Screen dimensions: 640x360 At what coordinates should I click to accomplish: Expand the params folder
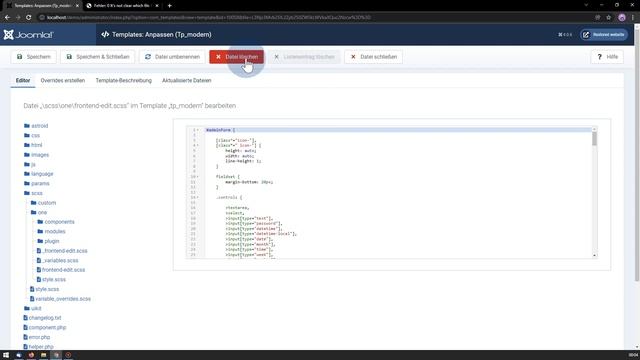[x=37, y=183]
